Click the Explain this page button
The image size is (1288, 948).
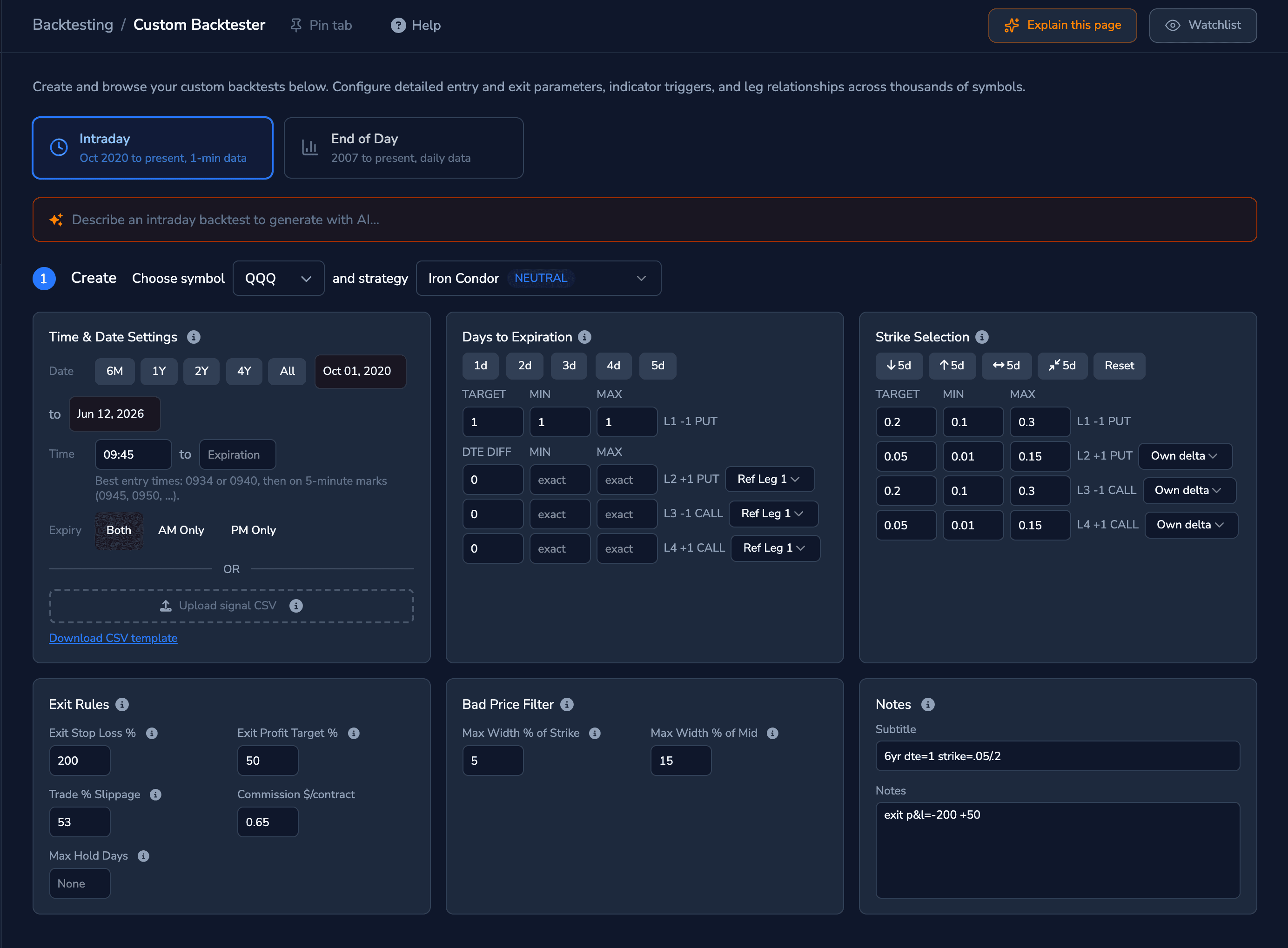pyautogui.click(x=1062, y=25)
